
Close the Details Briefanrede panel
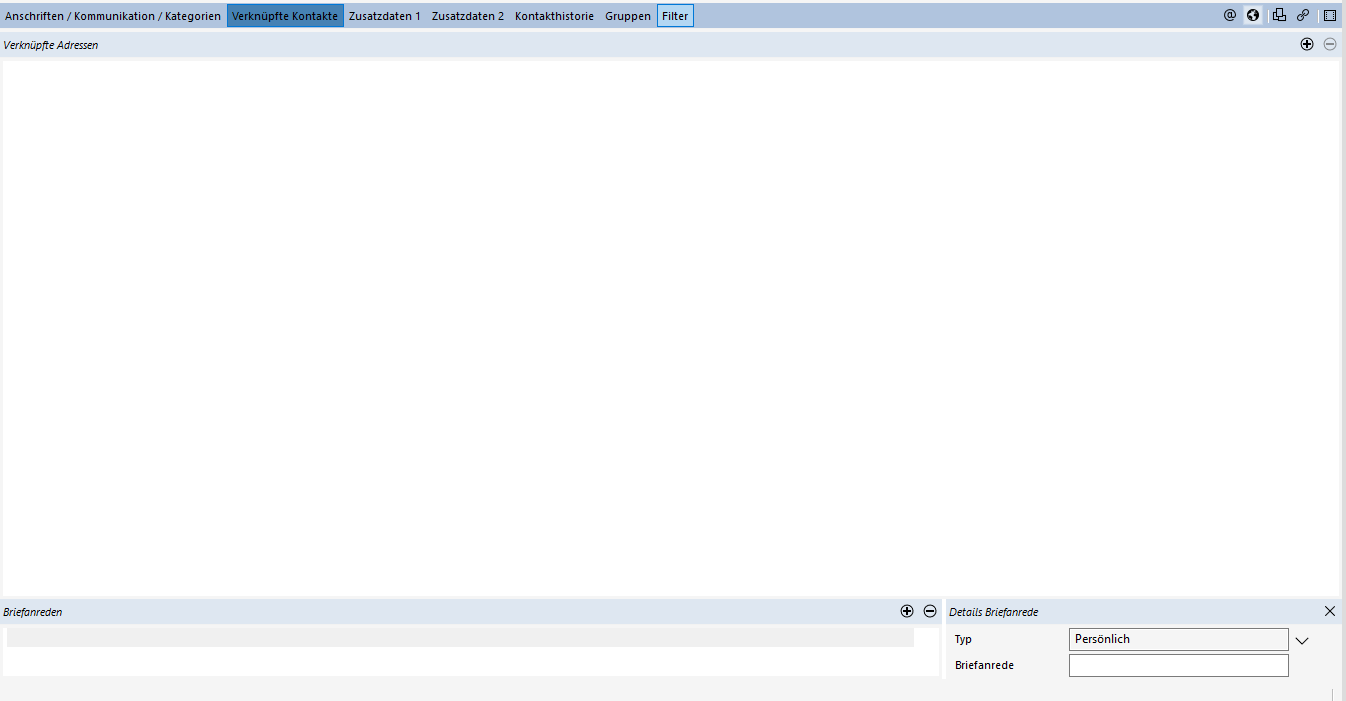(x=1330, y=611)
